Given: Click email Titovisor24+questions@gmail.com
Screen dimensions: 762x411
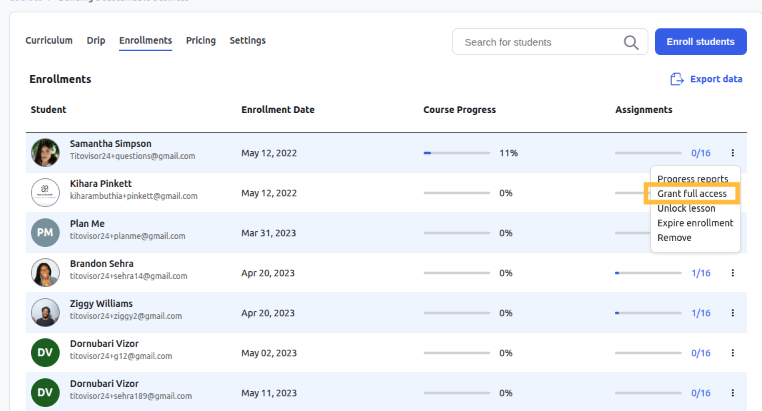Looking at the screenshot, I should (x=132, y=156).
